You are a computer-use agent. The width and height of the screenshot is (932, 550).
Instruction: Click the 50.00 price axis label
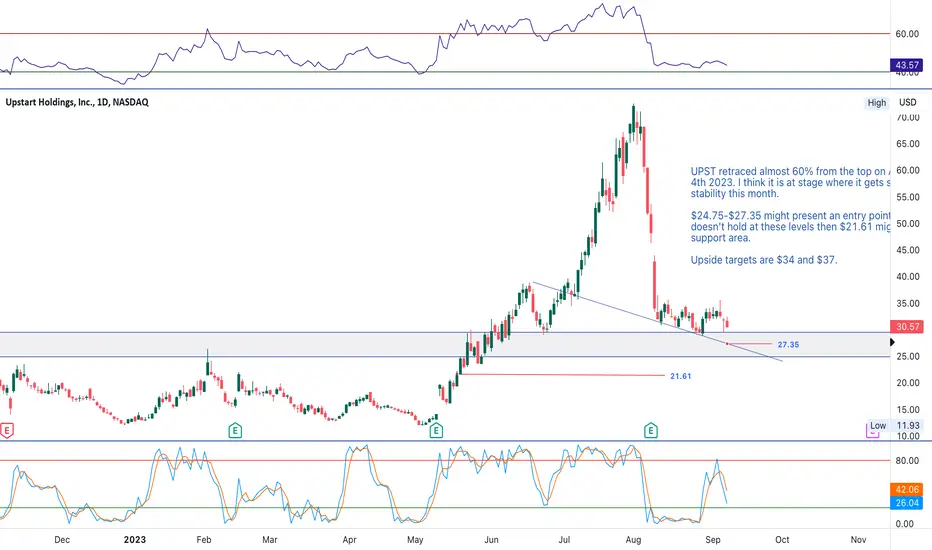click(908, 224)
